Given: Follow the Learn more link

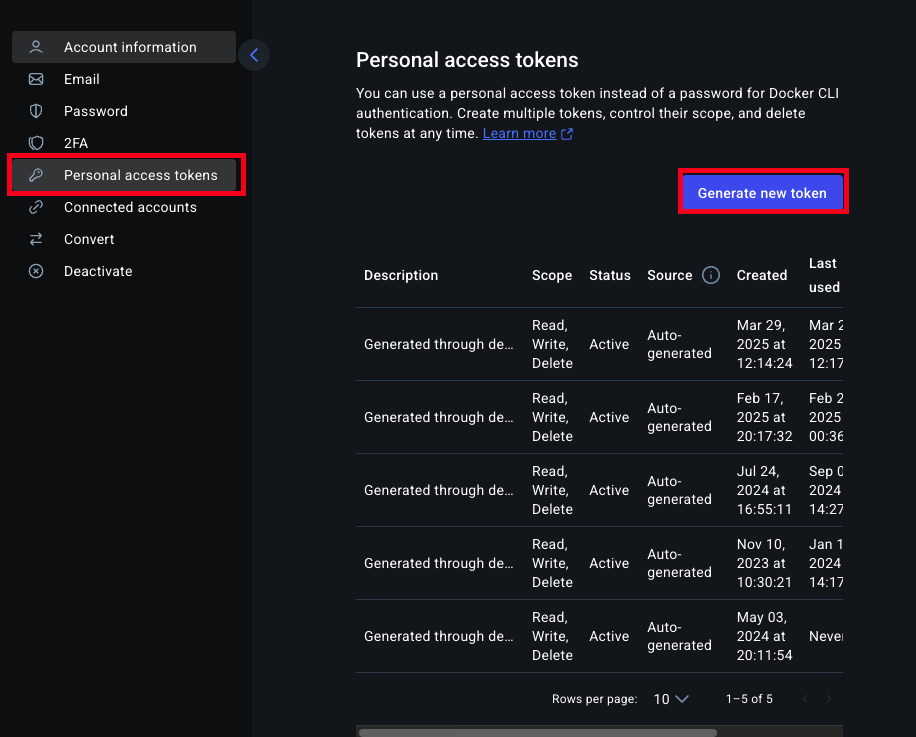Looking at the screenshot, I should (x=519, y=133).
